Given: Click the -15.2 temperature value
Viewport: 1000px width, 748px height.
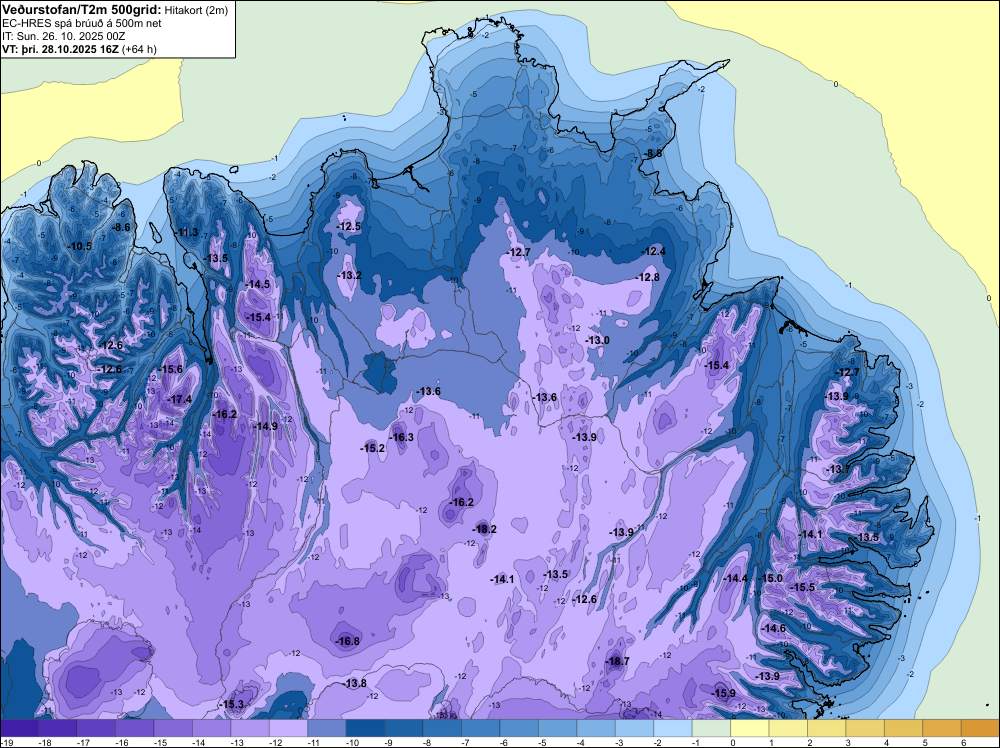Looking at the screenshot, I should tap(373, 448).
